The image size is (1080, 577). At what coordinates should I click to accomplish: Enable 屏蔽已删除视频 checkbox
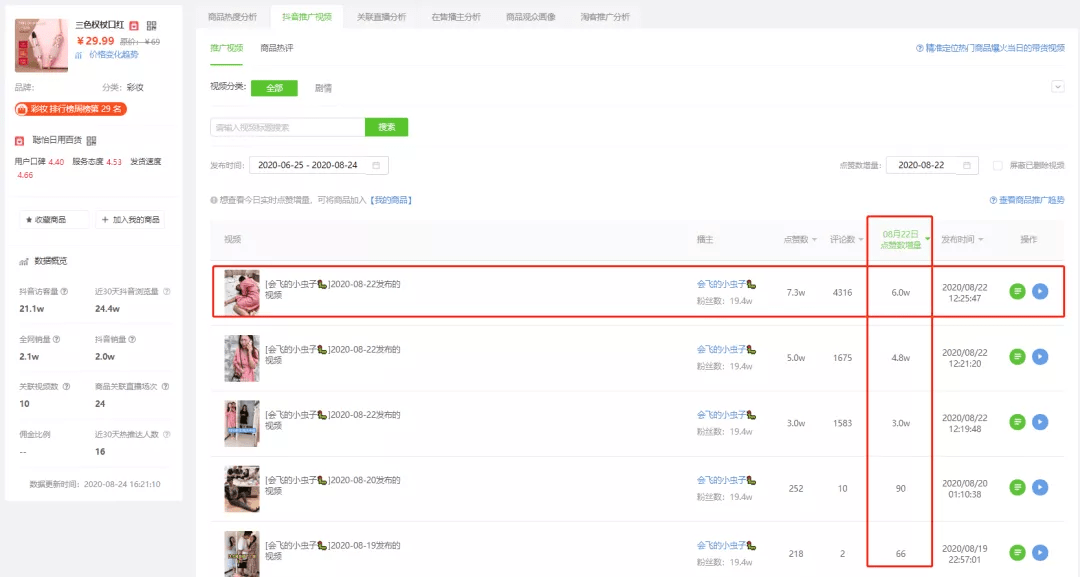(x=997, y=166)
